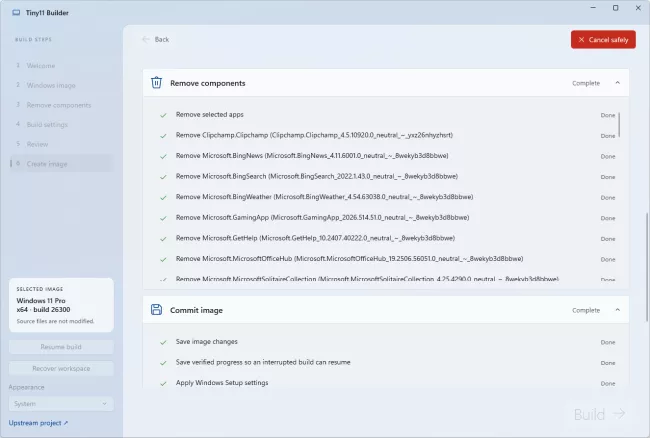
Task: Minimize the Tiny11 Builder window
Action: [593, 8]
